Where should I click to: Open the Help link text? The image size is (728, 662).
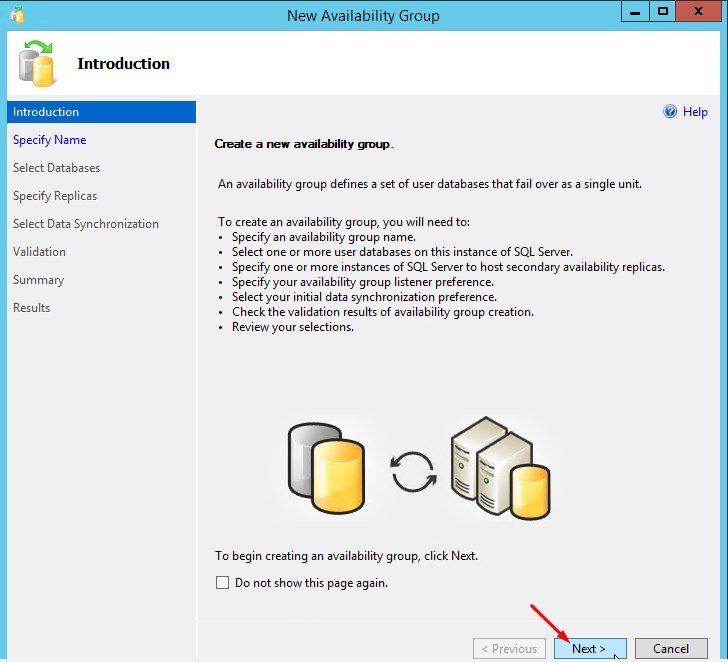(695, 112)
